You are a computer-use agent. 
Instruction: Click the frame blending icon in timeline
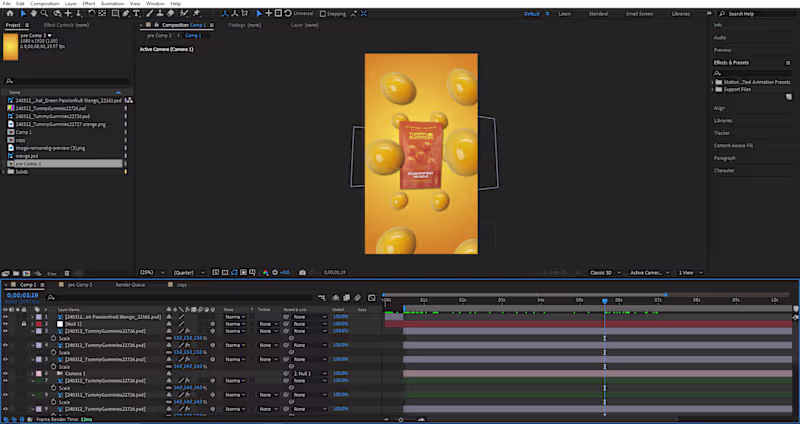(346, 297)
